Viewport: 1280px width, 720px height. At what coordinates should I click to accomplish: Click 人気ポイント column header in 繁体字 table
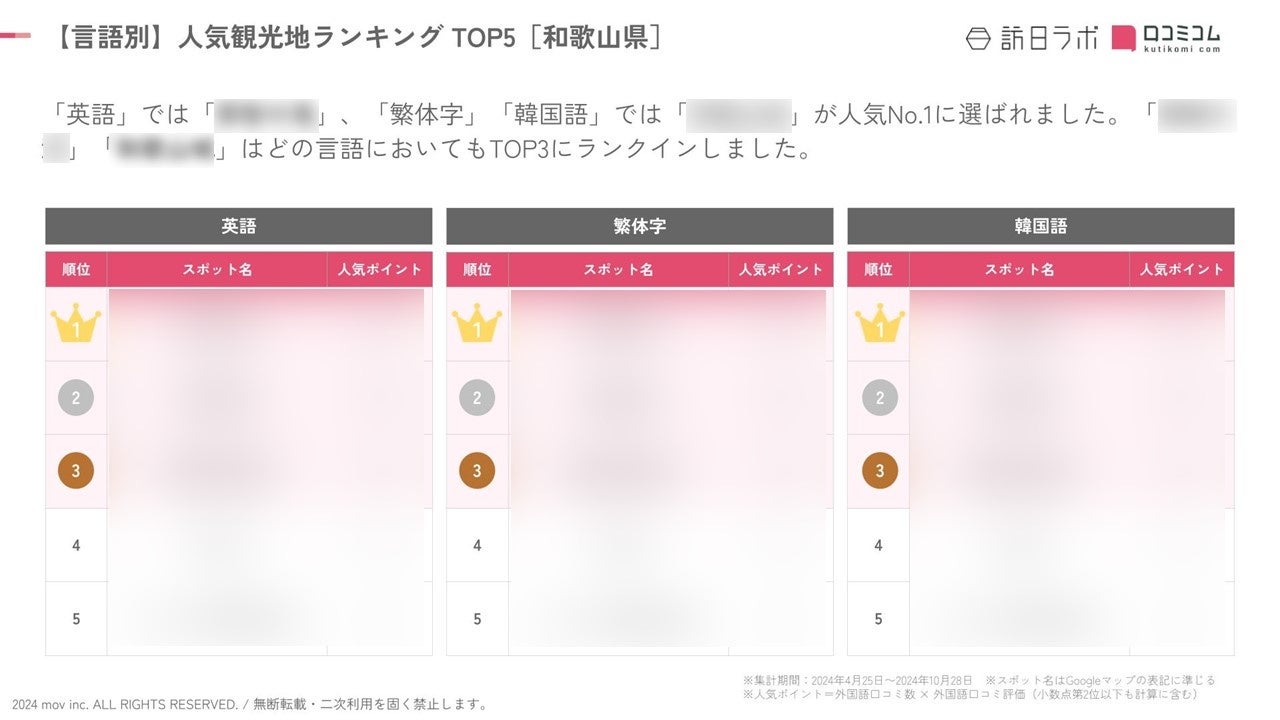click(780, 270)
